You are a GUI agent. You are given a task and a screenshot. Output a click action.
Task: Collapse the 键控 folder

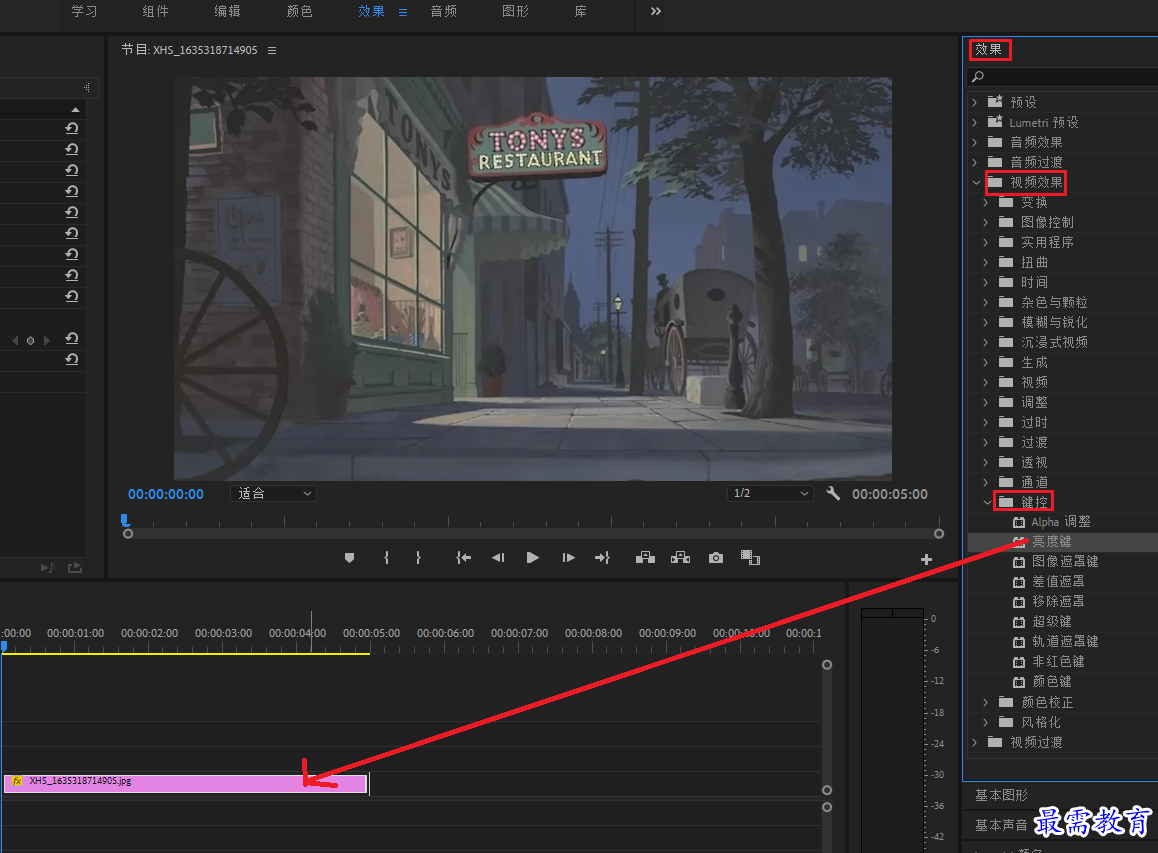(987, 502)
